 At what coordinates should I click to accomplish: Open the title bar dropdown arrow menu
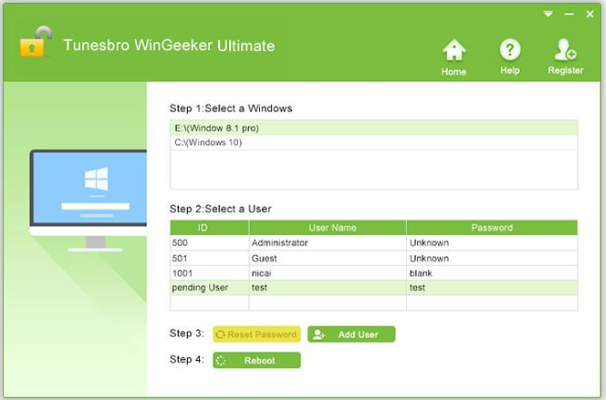click(x=548, y=14)
